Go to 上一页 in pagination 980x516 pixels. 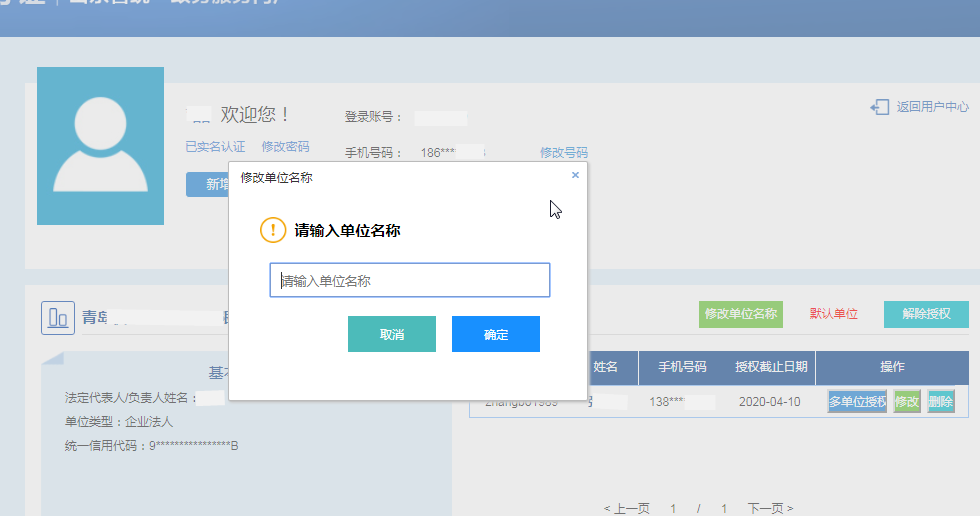point(627,509)
